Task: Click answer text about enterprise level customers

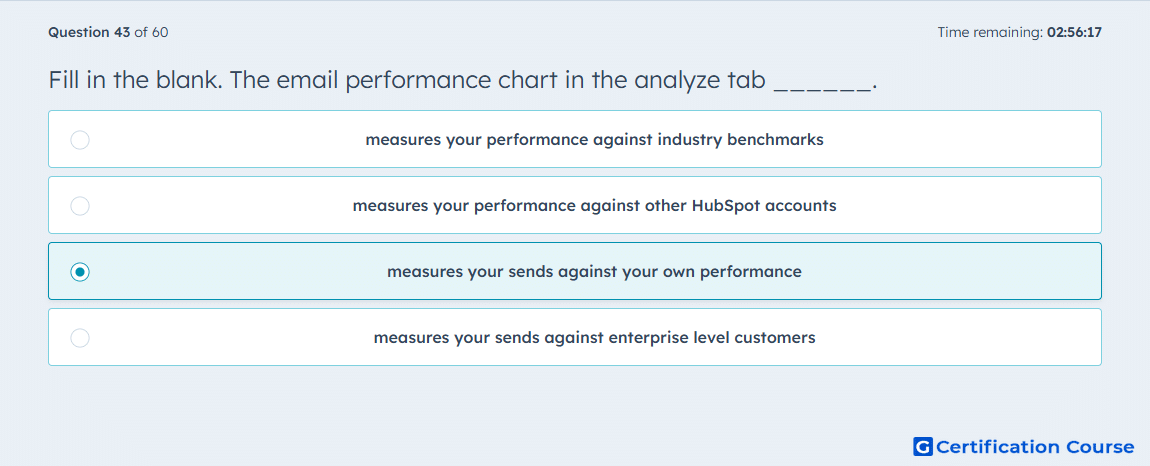Action: [594, 338]
